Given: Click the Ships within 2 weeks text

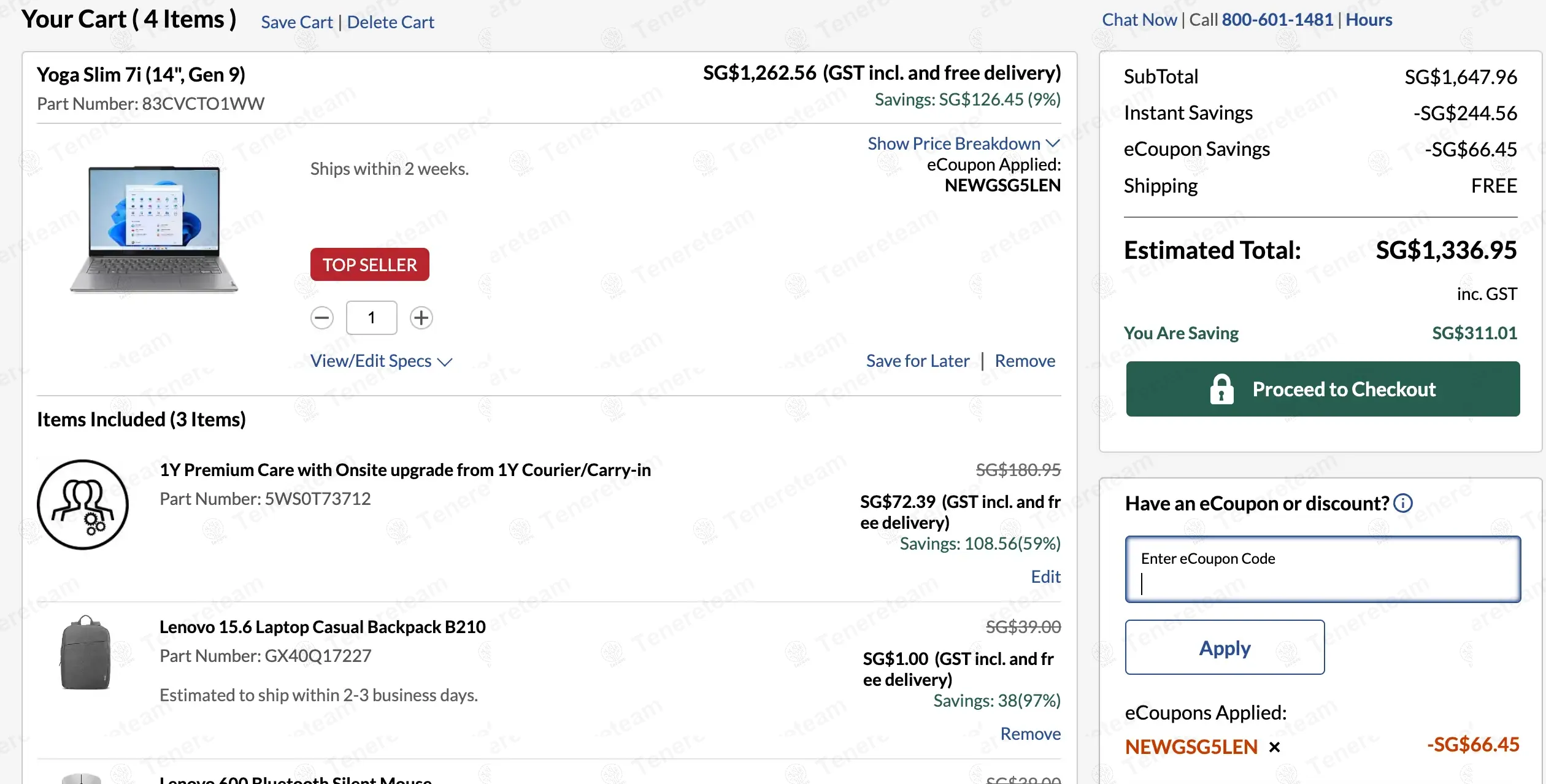Looking at the screenshot, I should click(390, 169).
